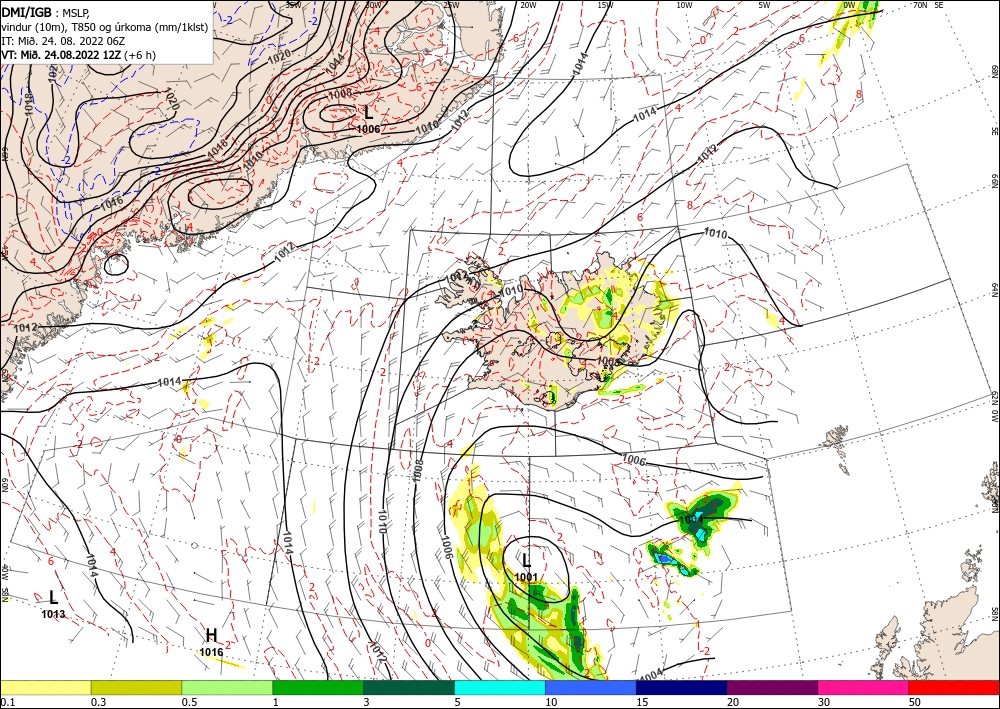The height and width of the screenshot is (709, 1000).
Task: Click the yellow 0.1–0.3 precipitation legend swatch
Action: [45, 687]
